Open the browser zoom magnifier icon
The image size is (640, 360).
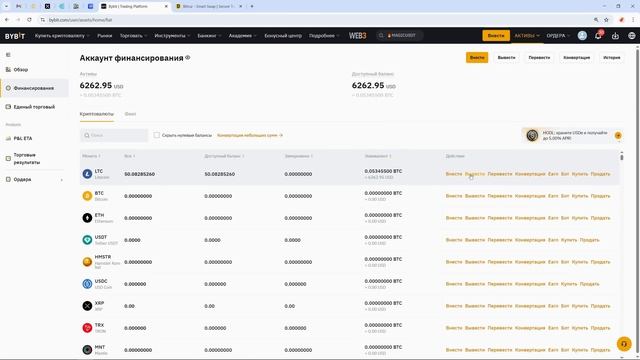click(596, 20)
